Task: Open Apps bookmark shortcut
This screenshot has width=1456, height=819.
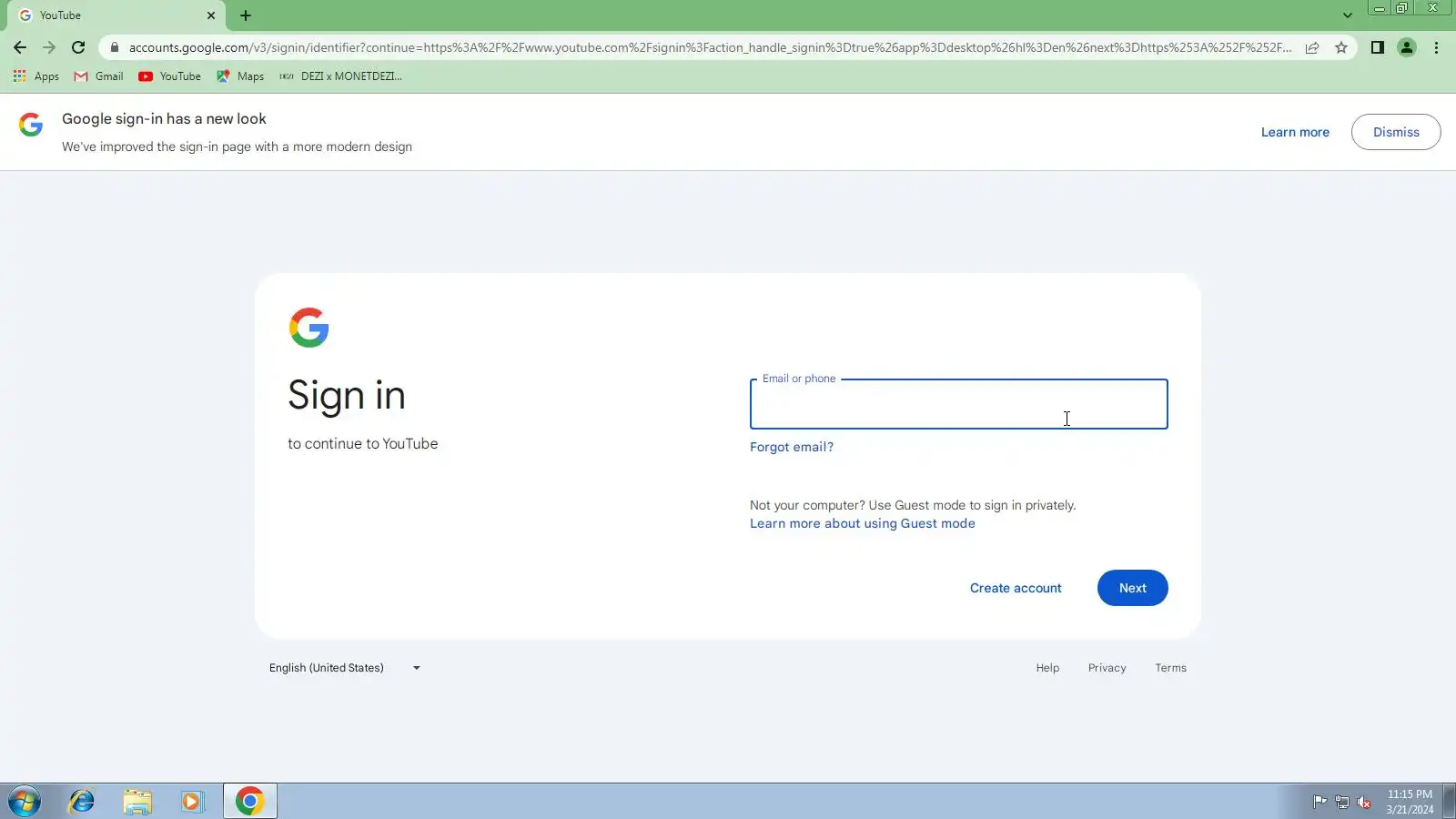Action: click(36, 76)
